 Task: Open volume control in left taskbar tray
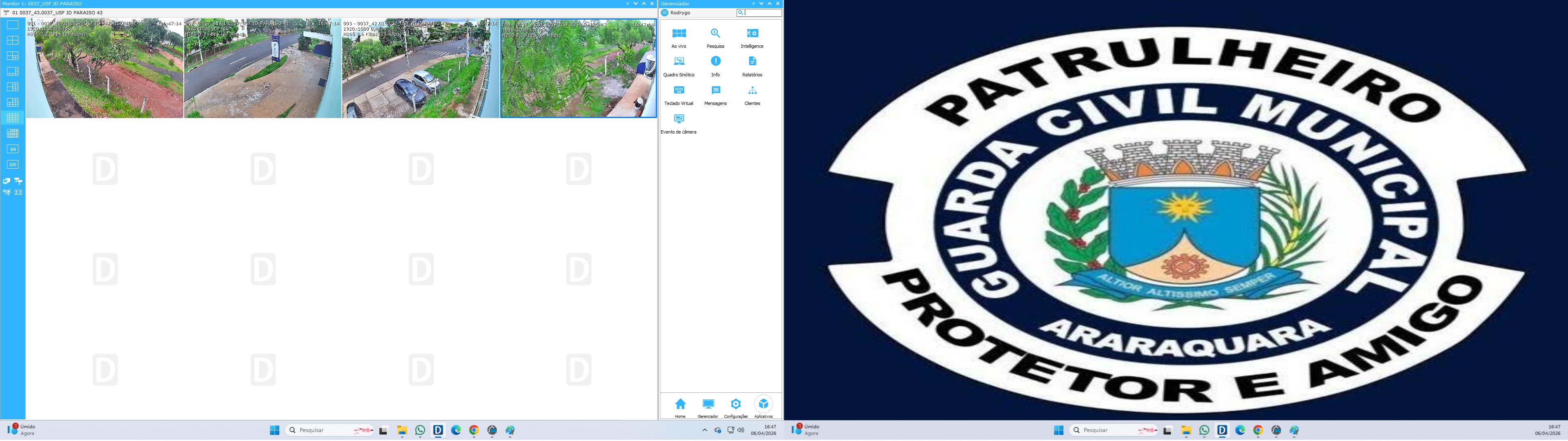[x=741, y=431]
